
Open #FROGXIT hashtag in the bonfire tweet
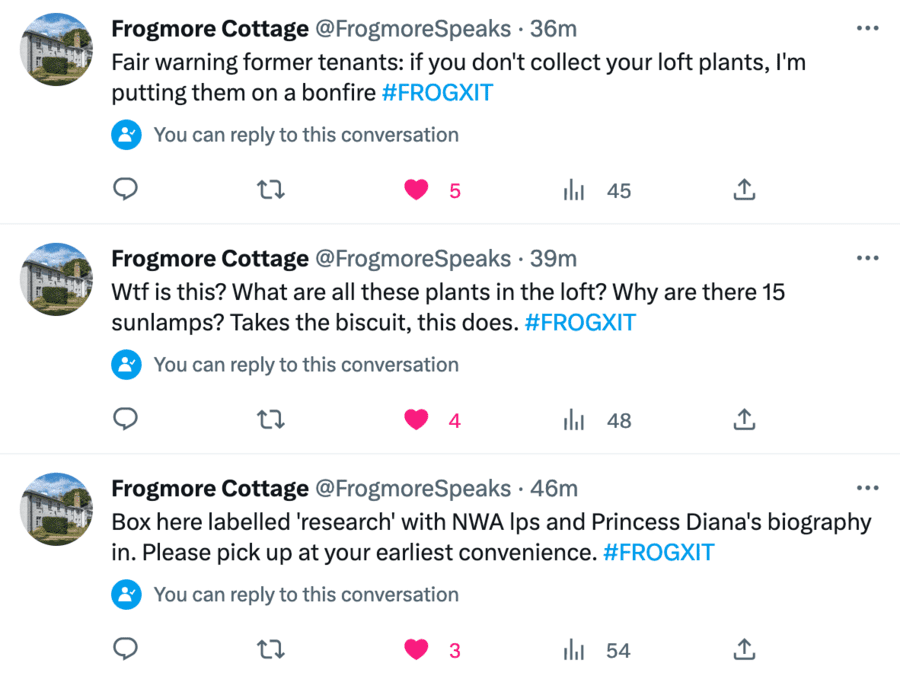pos(437,93)
